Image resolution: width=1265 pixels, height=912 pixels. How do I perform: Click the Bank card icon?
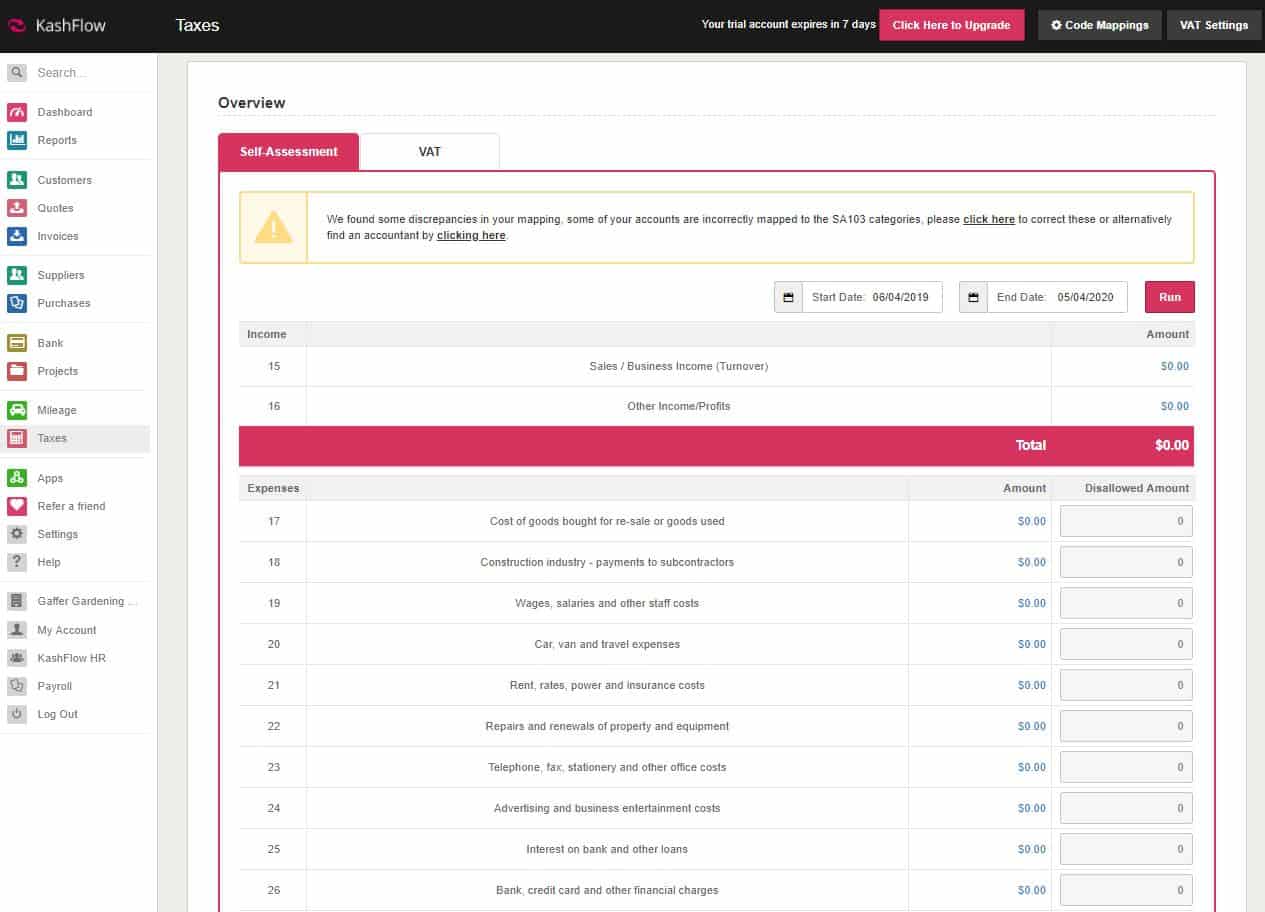[17, 343]
